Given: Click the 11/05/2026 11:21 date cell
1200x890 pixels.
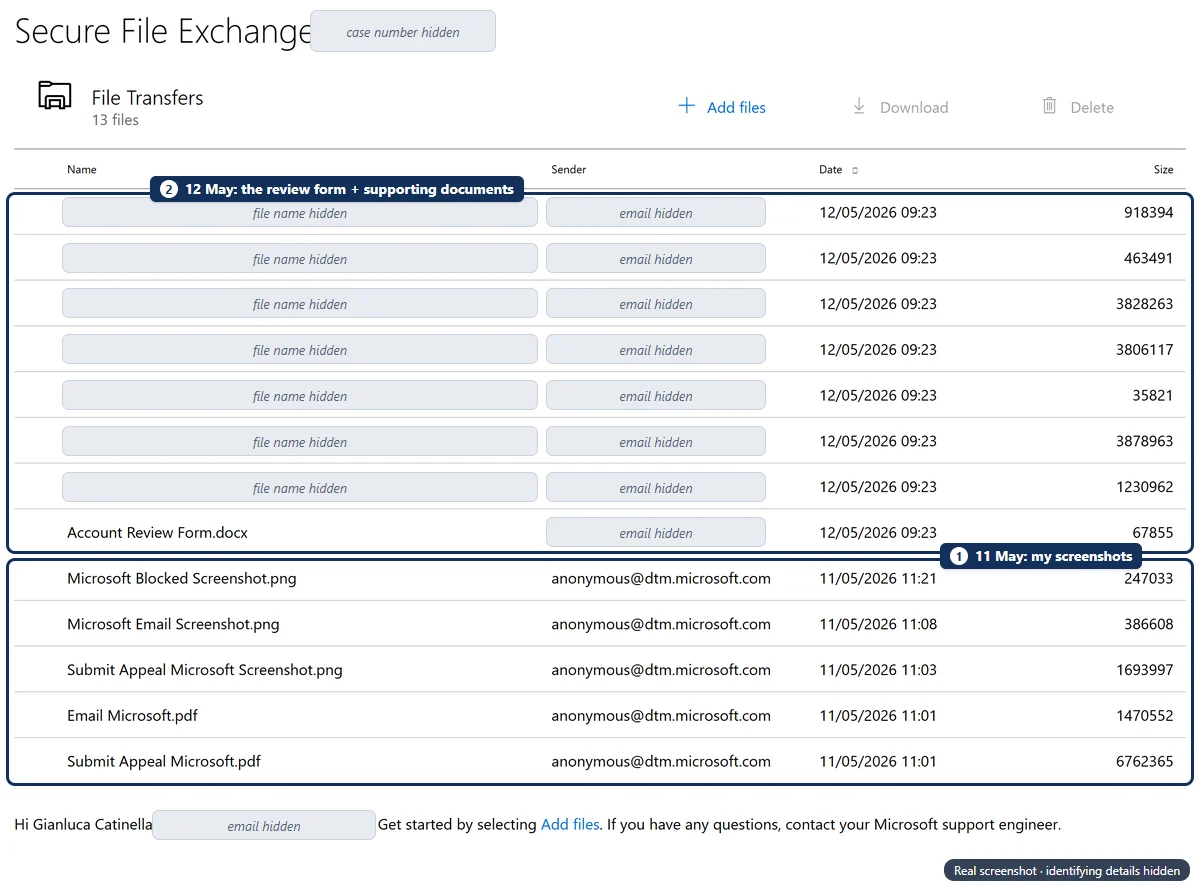Looking at the screenshot, I should [x=878, y=578].
